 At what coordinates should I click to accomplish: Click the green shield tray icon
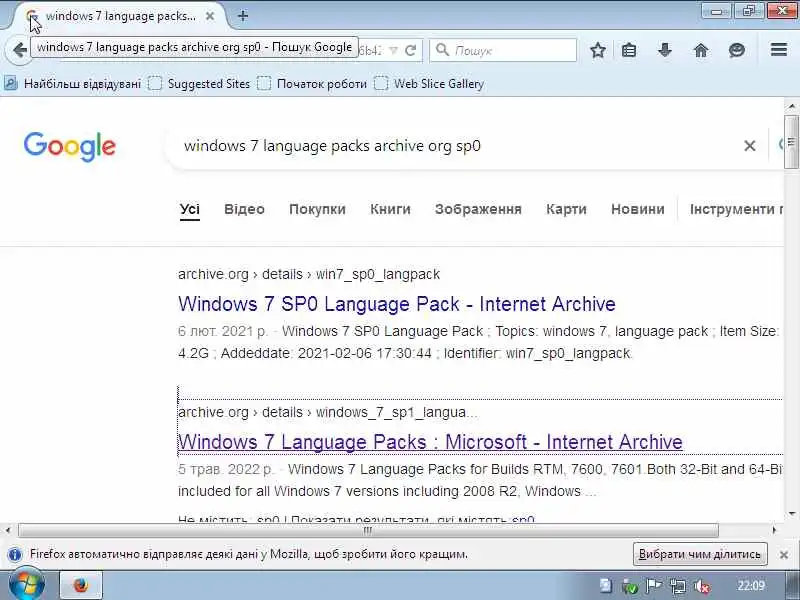click(x=631, y=587)
